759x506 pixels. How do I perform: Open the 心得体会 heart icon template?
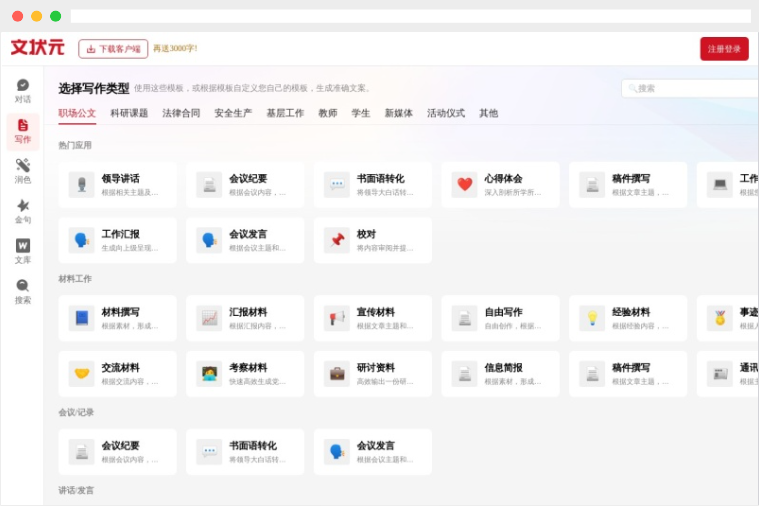pyautogui.click(x=500, y=185)
